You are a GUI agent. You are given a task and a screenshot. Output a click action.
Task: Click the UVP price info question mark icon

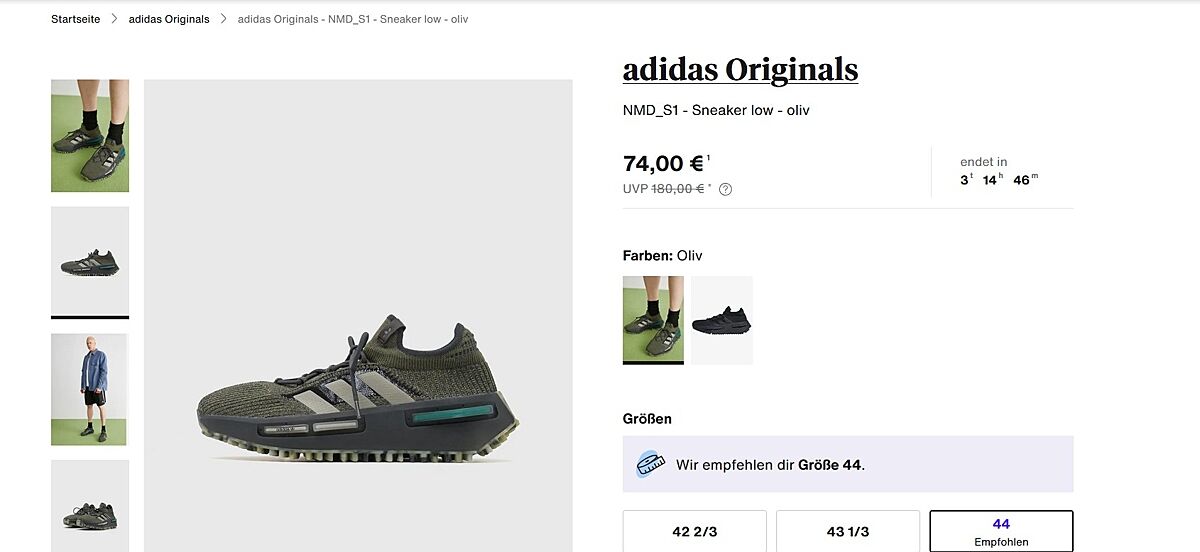click(726, 190)
